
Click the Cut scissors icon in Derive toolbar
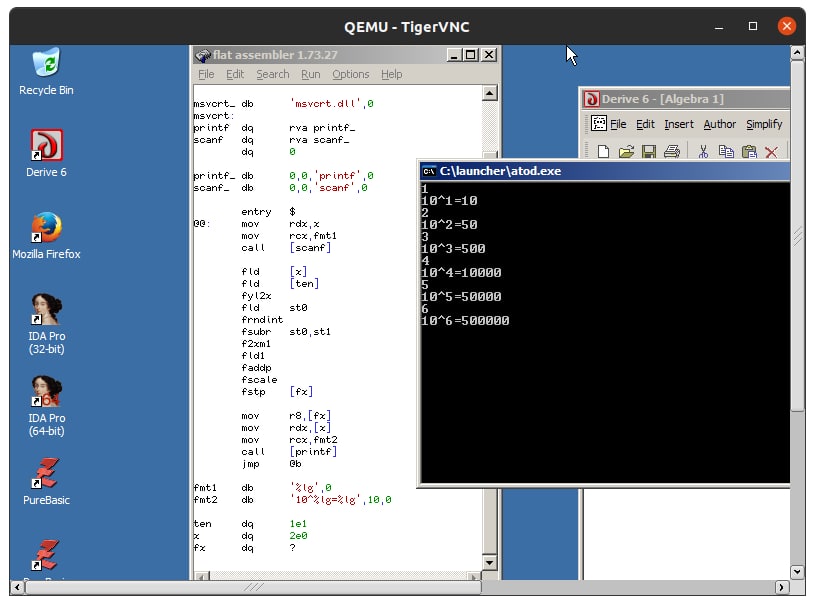[703, 151]
